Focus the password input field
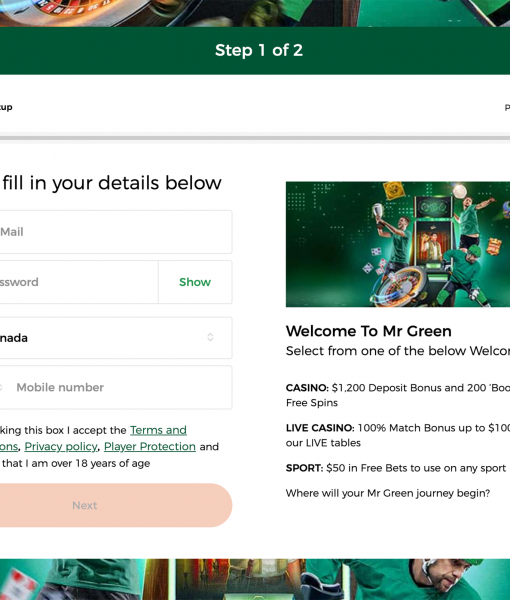The image size is (510, 600). coord(79,282)
